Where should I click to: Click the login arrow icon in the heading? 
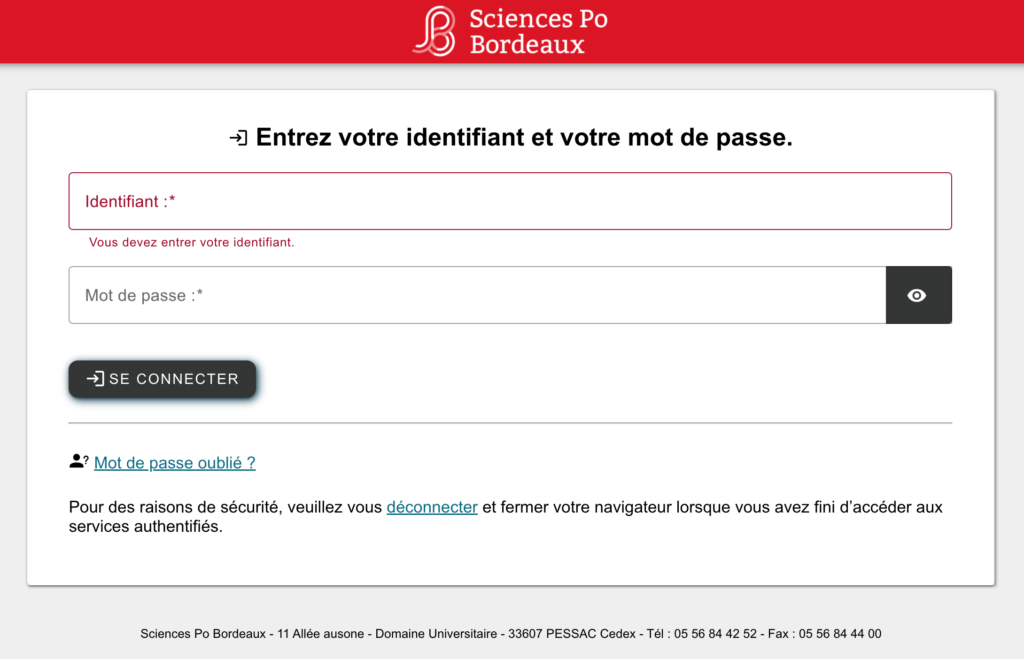point(238,137)
